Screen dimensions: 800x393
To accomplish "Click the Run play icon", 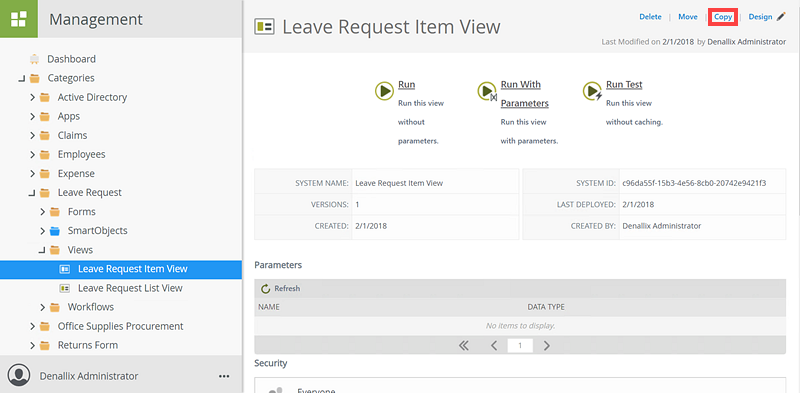I will pos(384,91).
